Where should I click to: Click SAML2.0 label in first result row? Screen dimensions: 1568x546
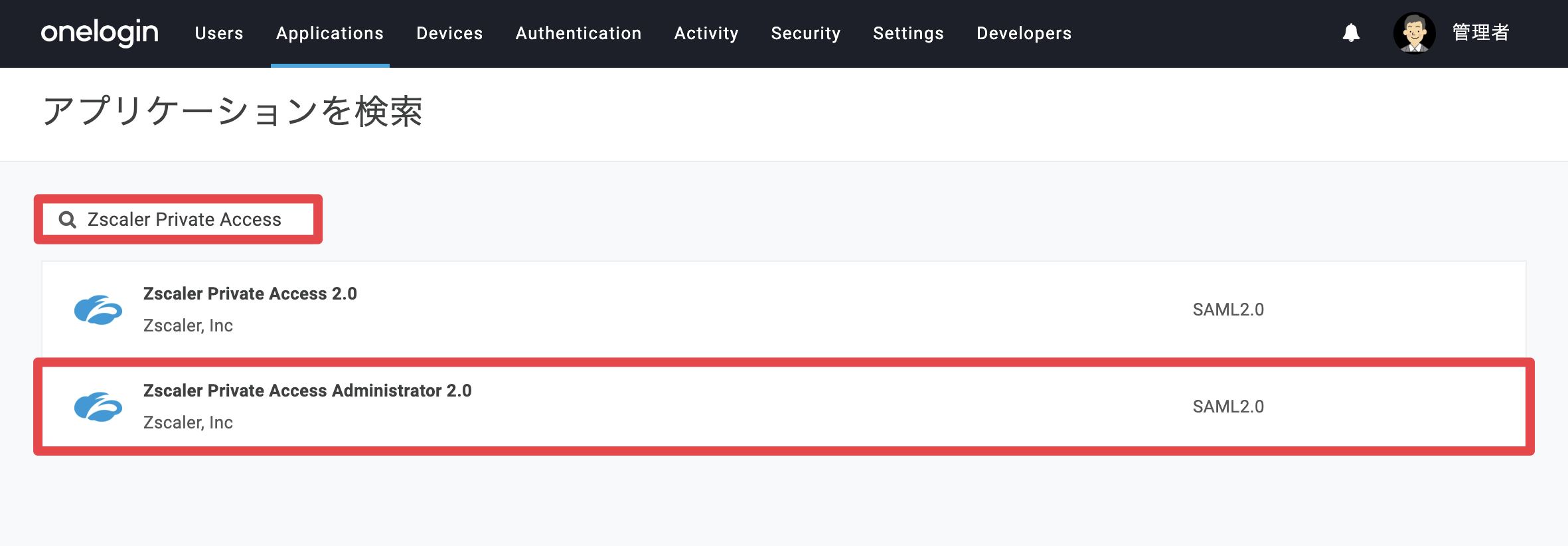point(1228,310)
